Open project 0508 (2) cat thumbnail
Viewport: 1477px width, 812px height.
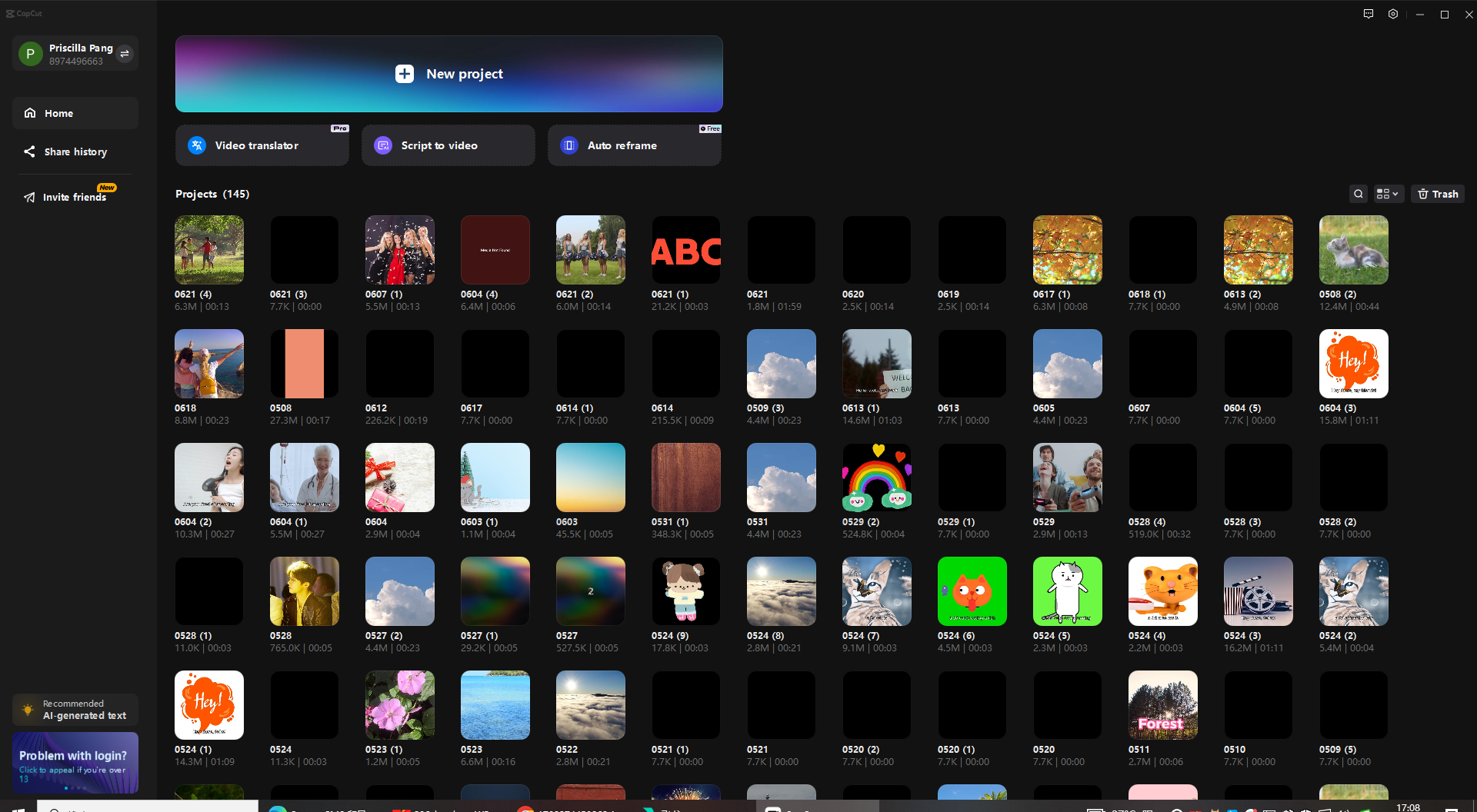pyautogui.click(x=1354, y=250)
